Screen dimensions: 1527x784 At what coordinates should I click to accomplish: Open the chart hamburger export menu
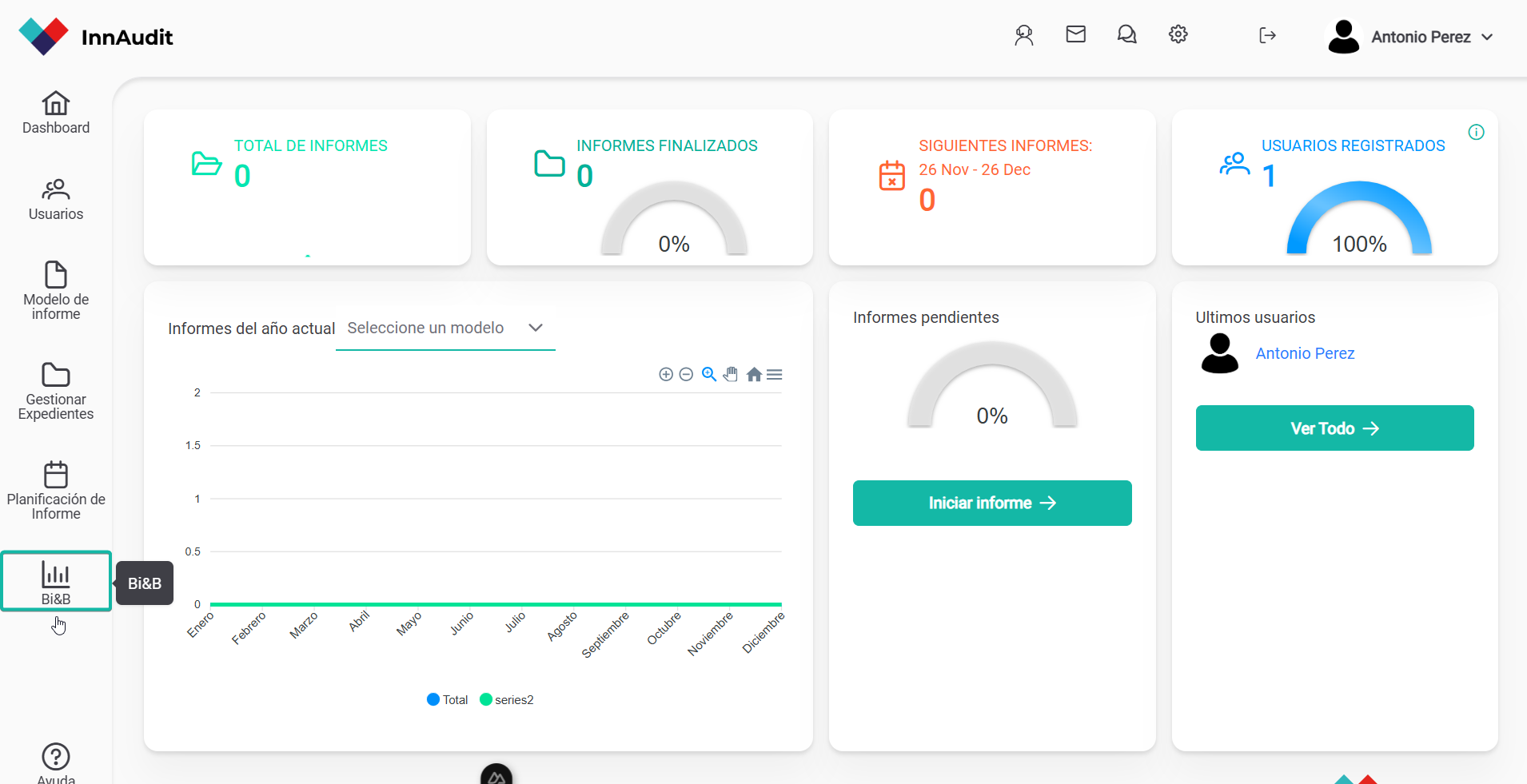coord(774,375)
